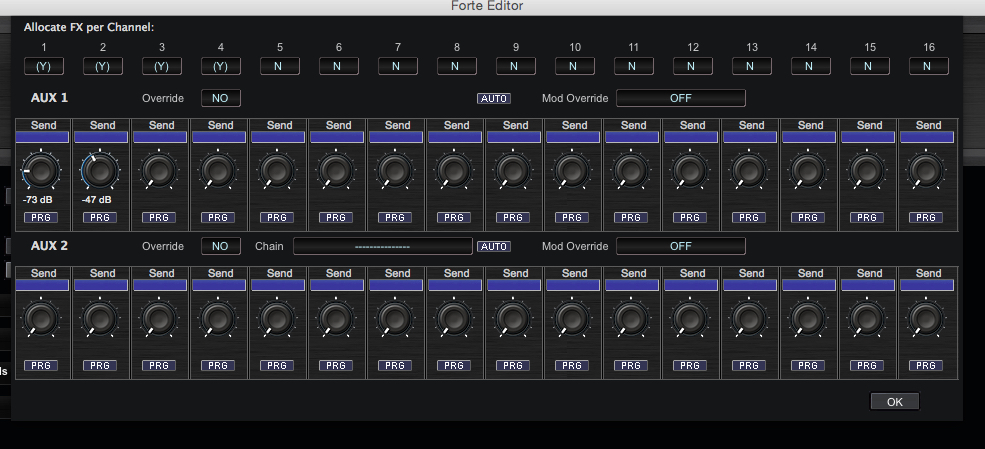Click the AUX 1 channel 13 blue send bar
The height and width of the screenshot is (449, 985).
(750, 137)
